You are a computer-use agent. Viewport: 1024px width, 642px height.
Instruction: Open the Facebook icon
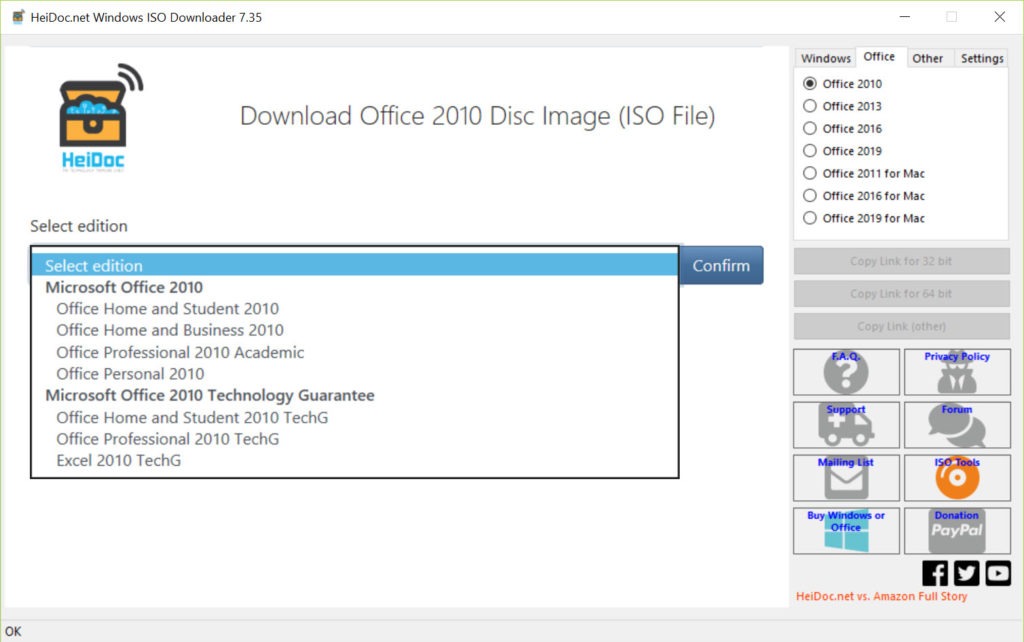click(x=935, y=573)
